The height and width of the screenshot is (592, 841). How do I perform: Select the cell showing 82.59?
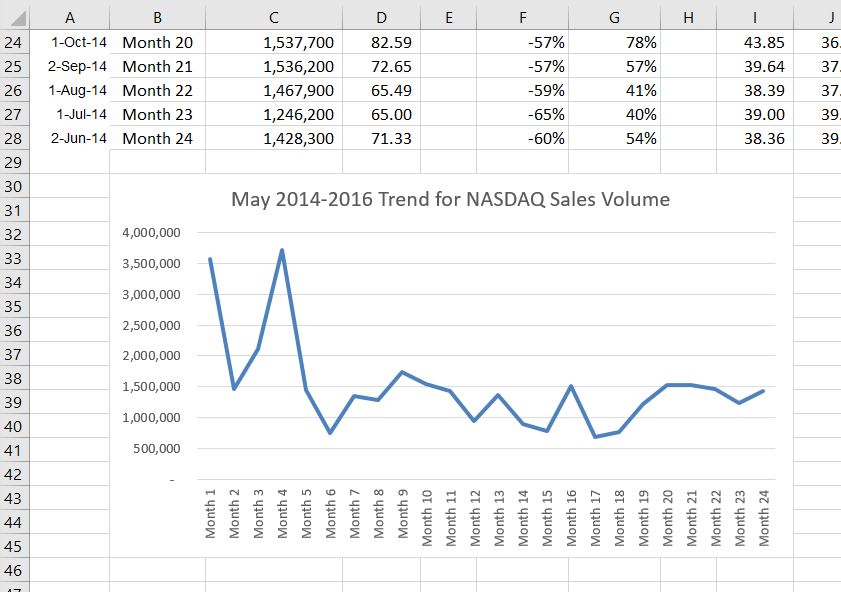[381, 42]
